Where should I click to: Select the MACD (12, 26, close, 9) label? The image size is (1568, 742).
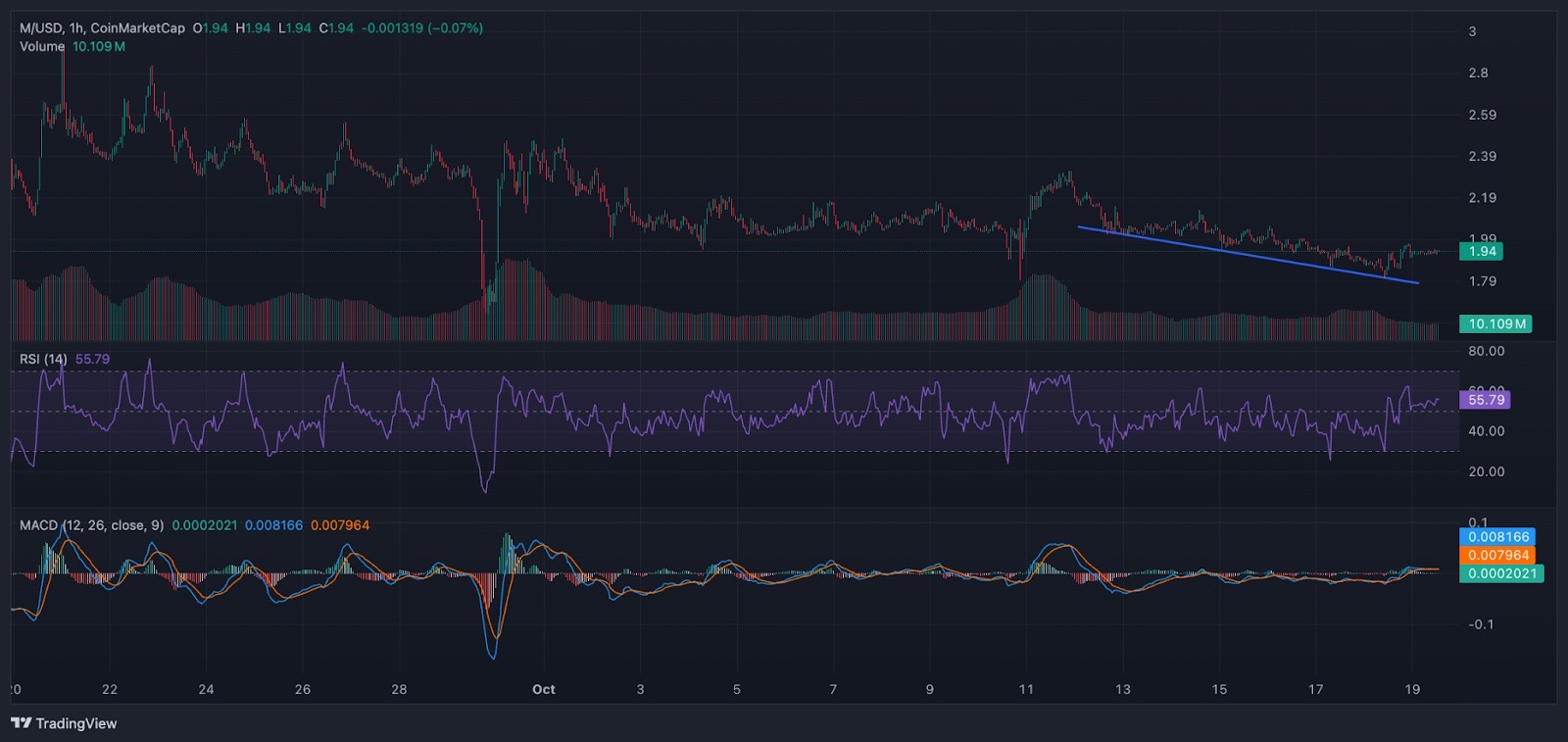(91, 525)
